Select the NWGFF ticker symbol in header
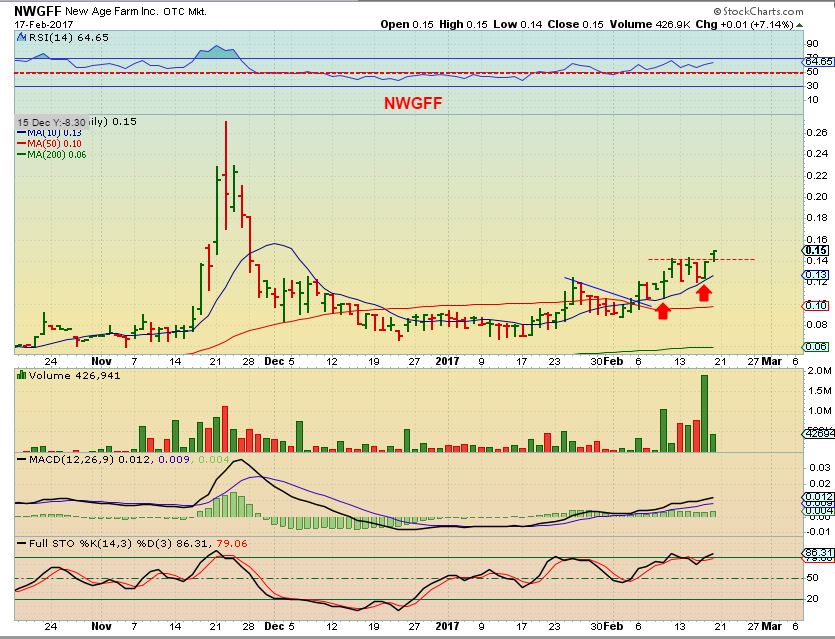Screen dimensions: 835x639 [x=38, y=11]
